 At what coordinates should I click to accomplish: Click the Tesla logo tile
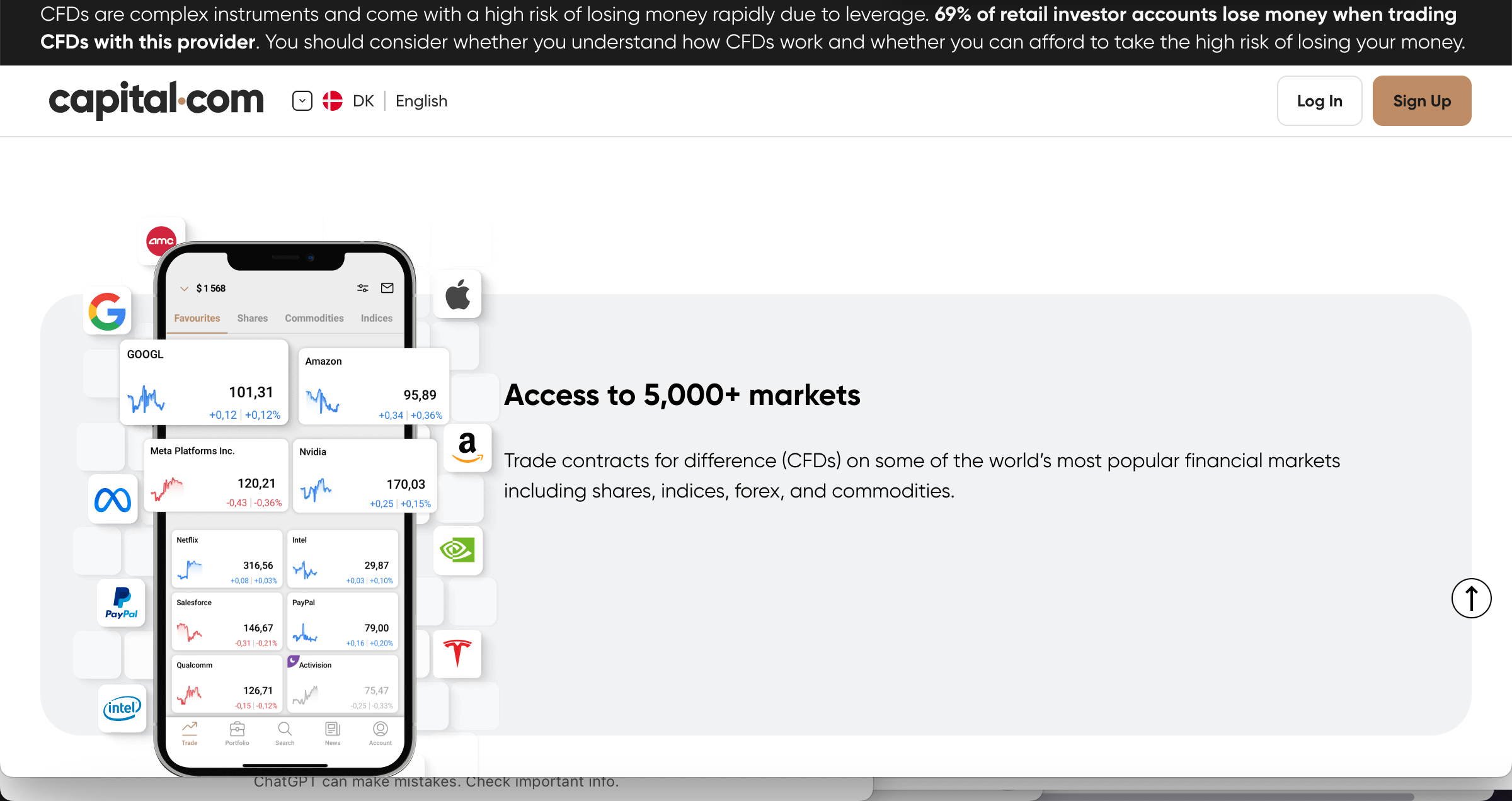(x=457, y=653)
